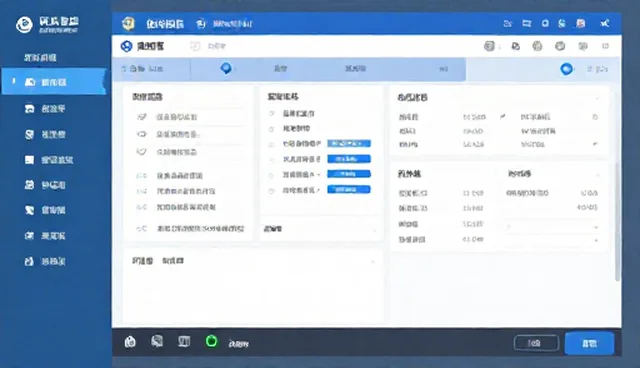Click the rightmost title bar icon
The image size is (640, 368).
tap(605, 23)
